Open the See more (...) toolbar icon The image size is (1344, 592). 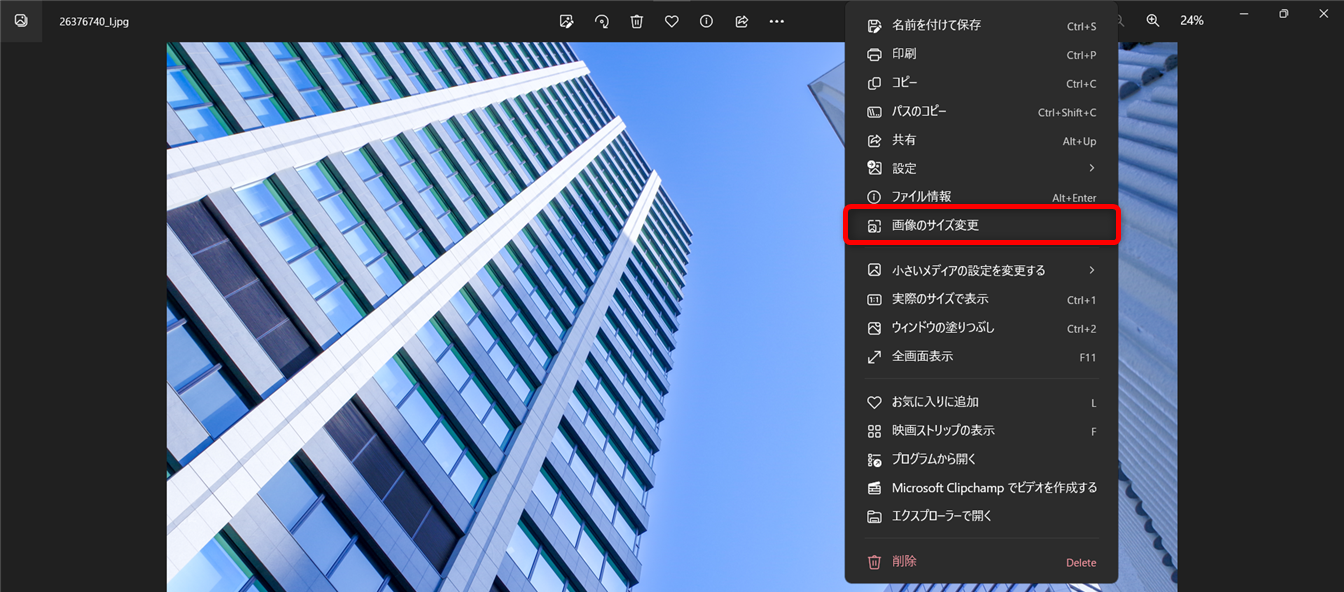[776, 20]
